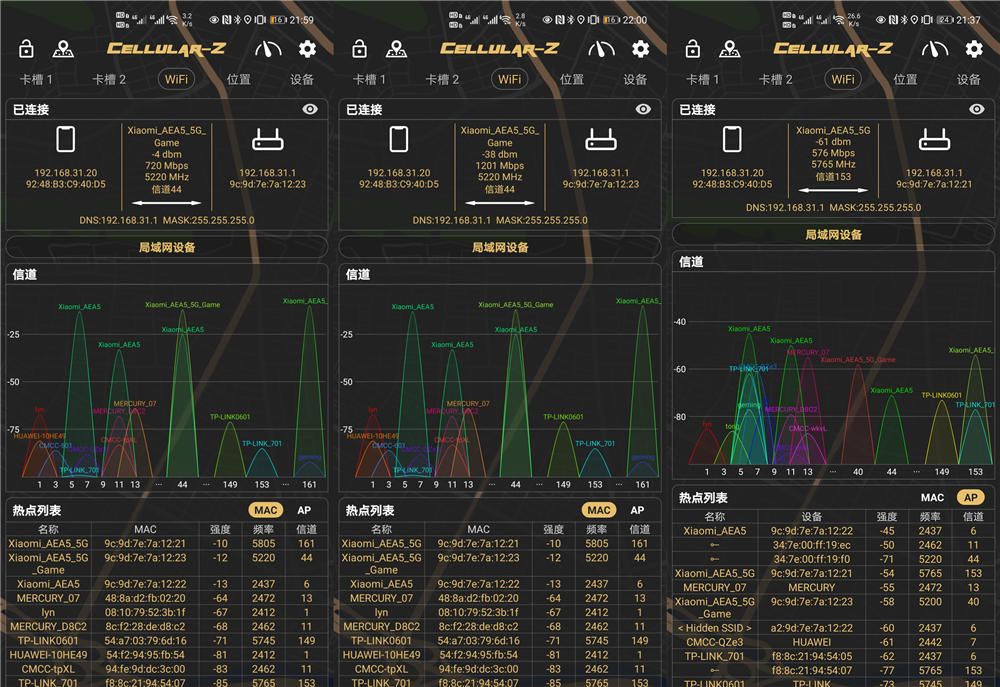Select MAC mode in the 21:59 hotspot list

pyautogui.click(x=265, y=510)
